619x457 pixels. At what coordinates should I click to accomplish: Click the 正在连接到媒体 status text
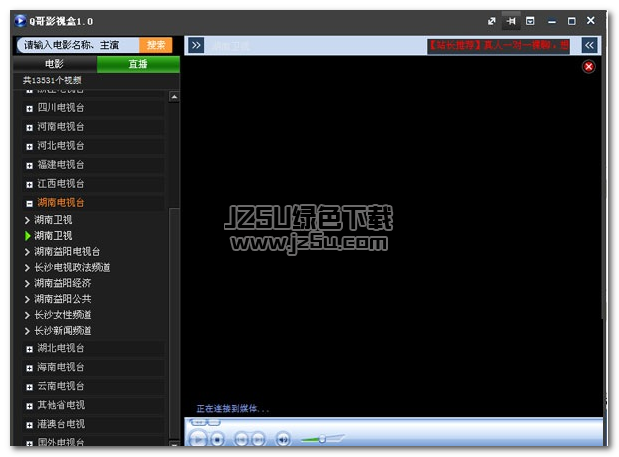point(233,408)
